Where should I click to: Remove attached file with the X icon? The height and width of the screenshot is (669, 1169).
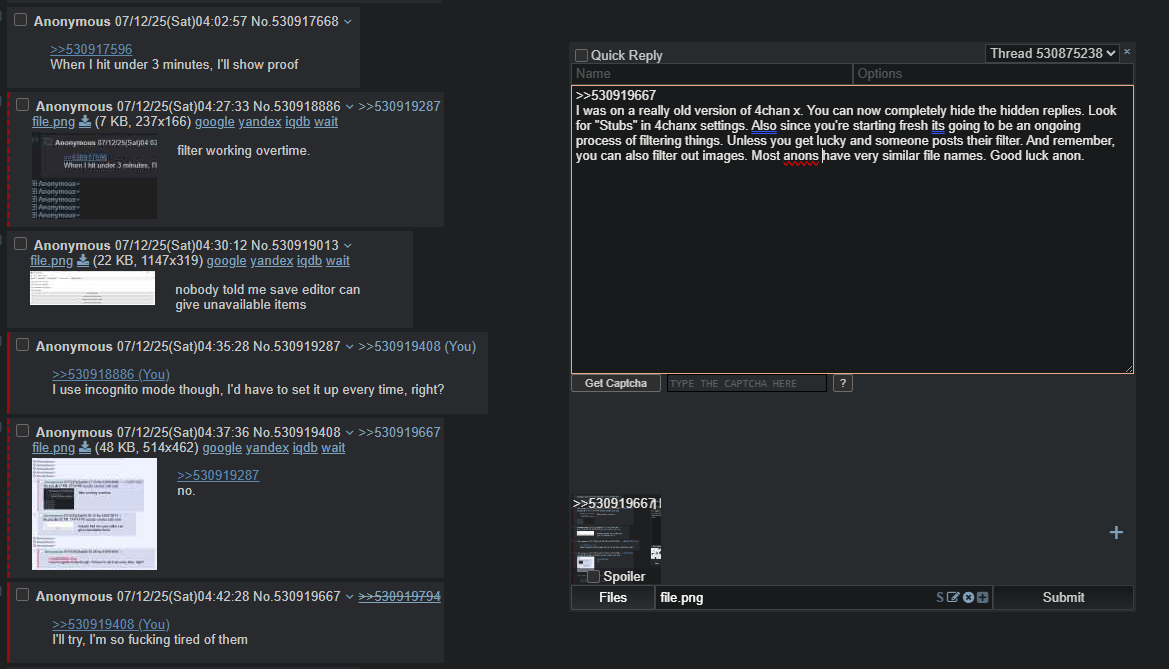(x=968, y=597)
